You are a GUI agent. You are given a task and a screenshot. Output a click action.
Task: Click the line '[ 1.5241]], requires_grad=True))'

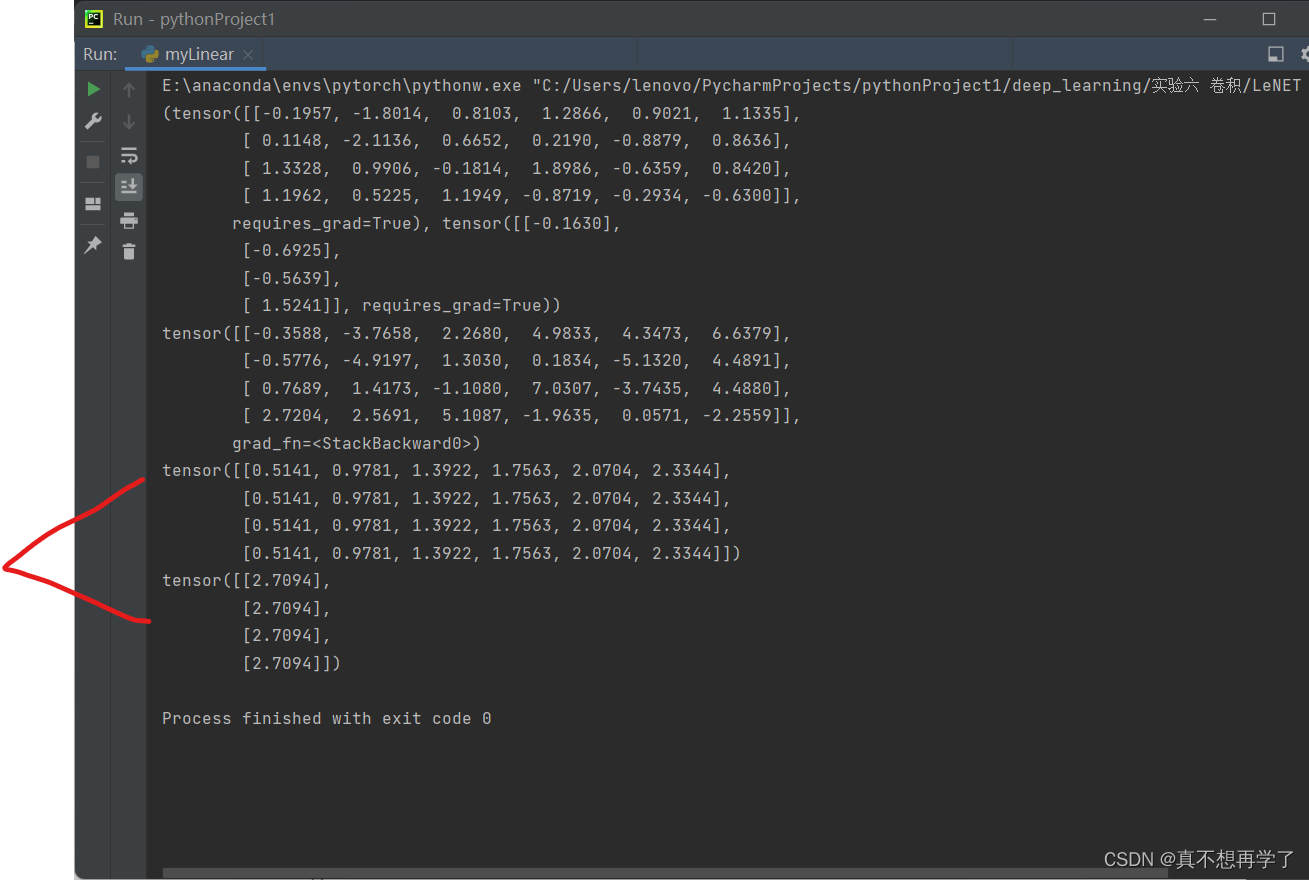402,305
